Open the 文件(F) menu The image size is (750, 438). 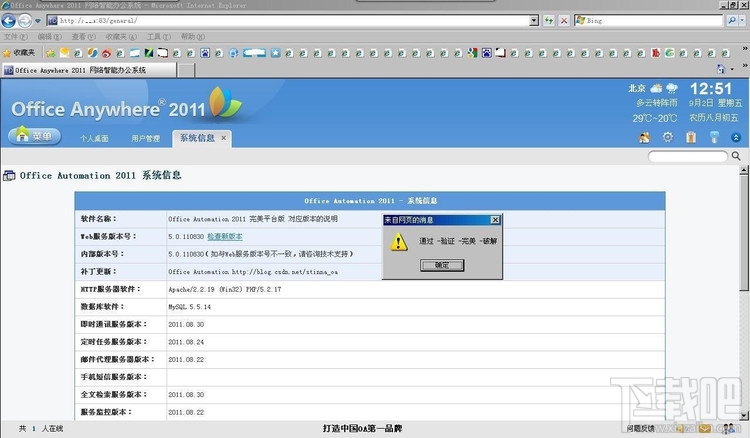[x=15, y=37]
